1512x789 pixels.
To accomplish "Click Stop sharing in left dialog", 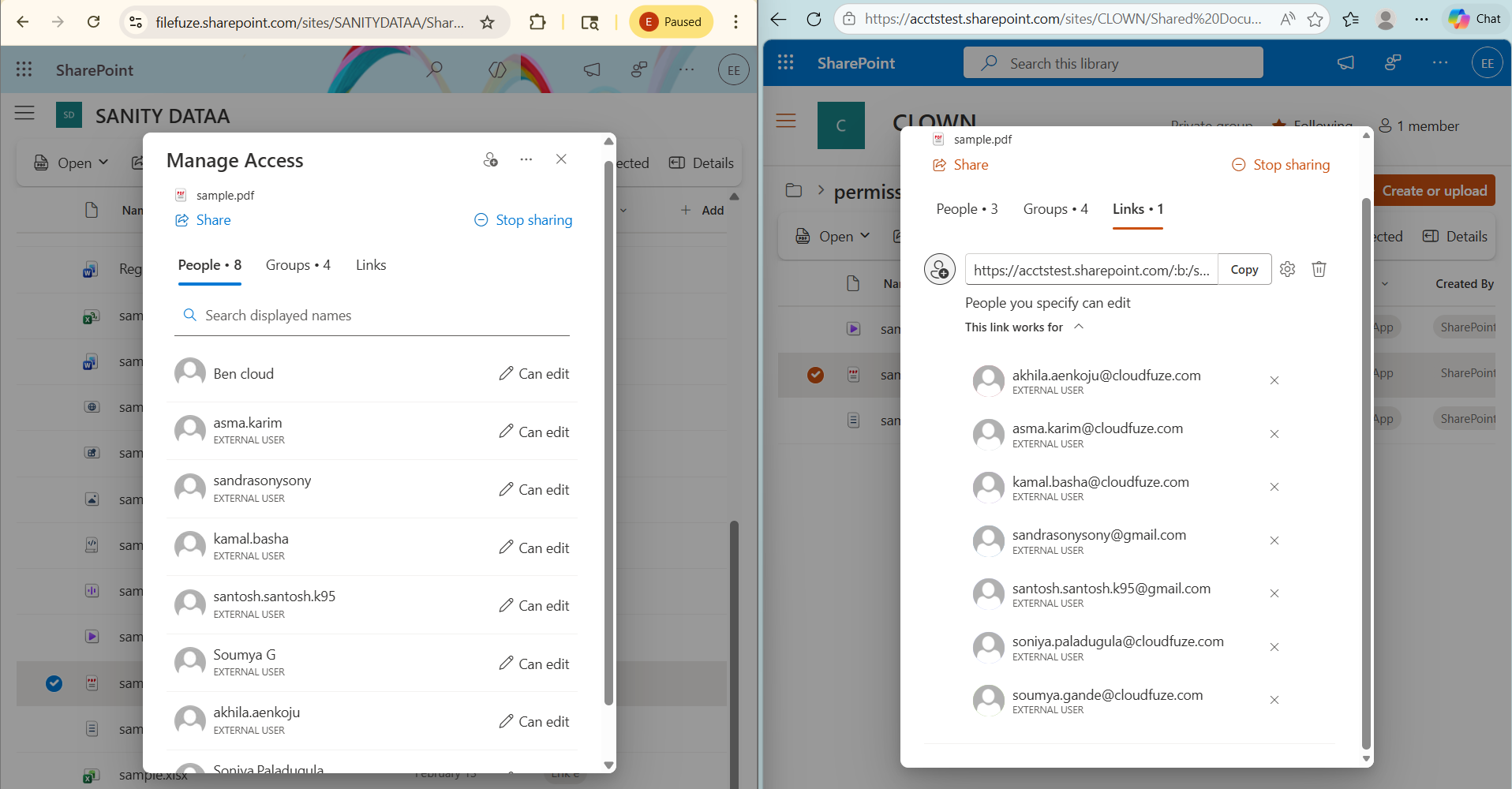I will pos(523,220).
